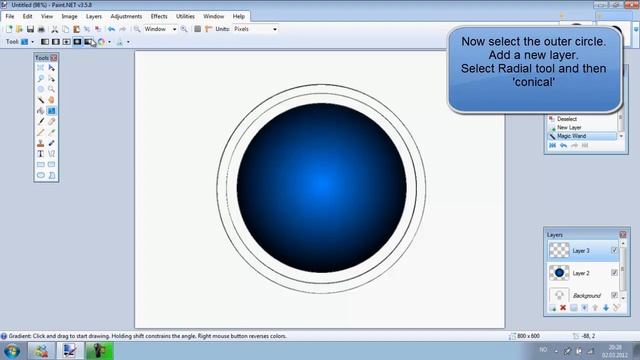Select the Move Selected Pixels tool
This screenshot has height=360, width=640.
point(51,68)
